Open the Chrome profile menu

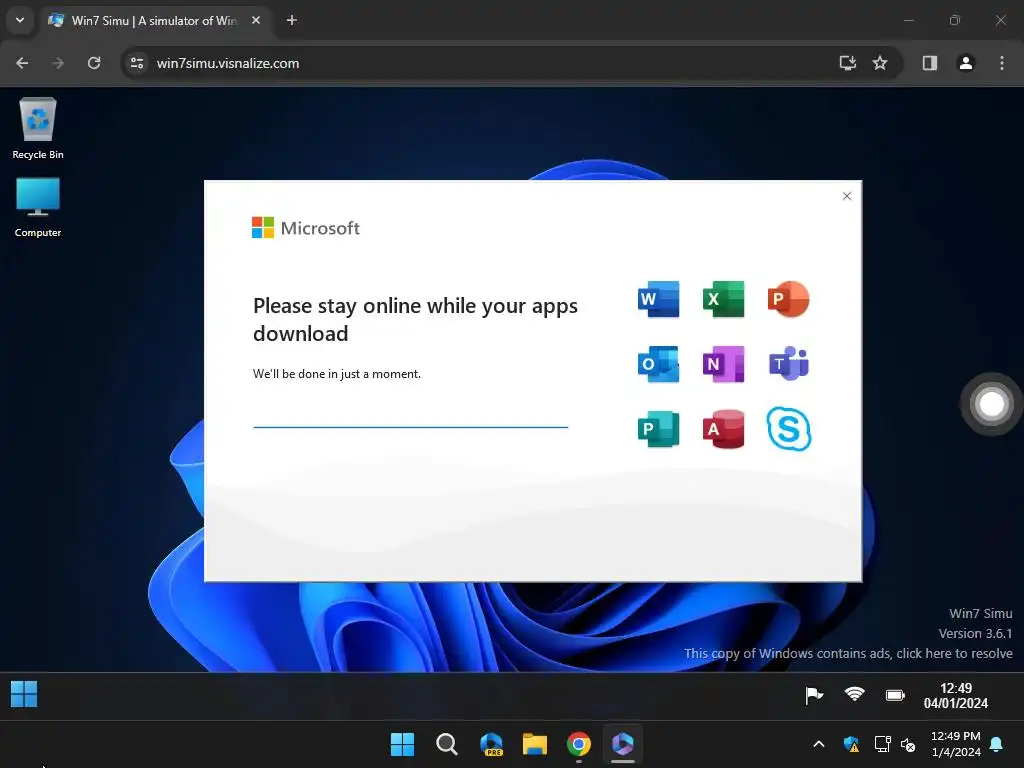[966, 63]
